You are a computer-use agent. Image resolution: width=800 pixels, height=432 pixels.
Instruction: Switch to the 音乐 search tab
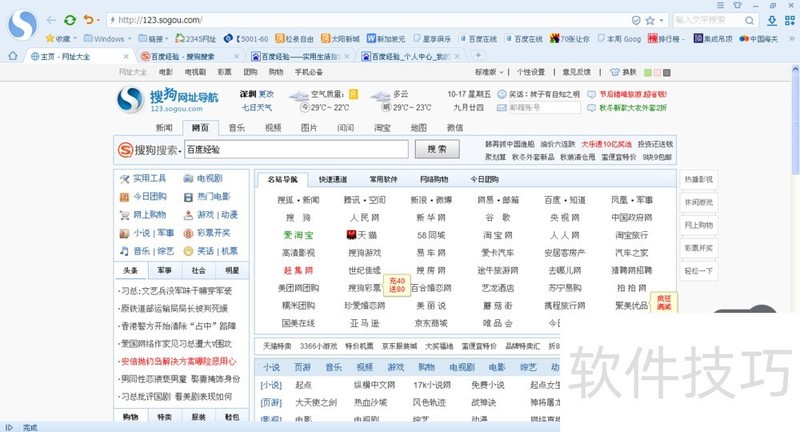236,128
